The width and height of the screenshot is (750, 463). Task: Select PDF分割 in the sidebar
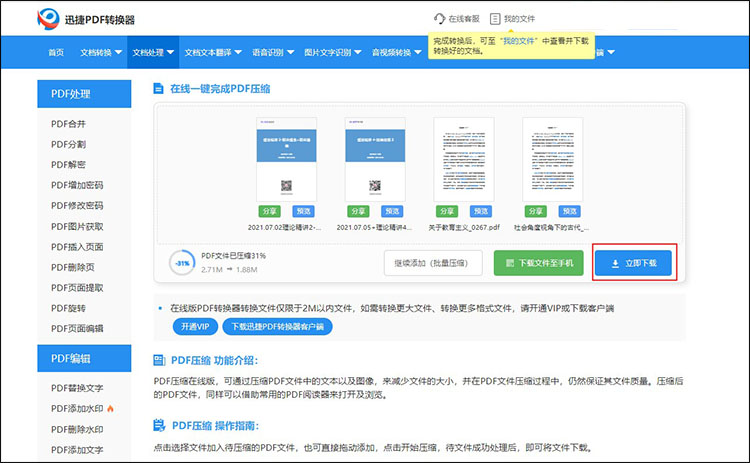[68, 144]
